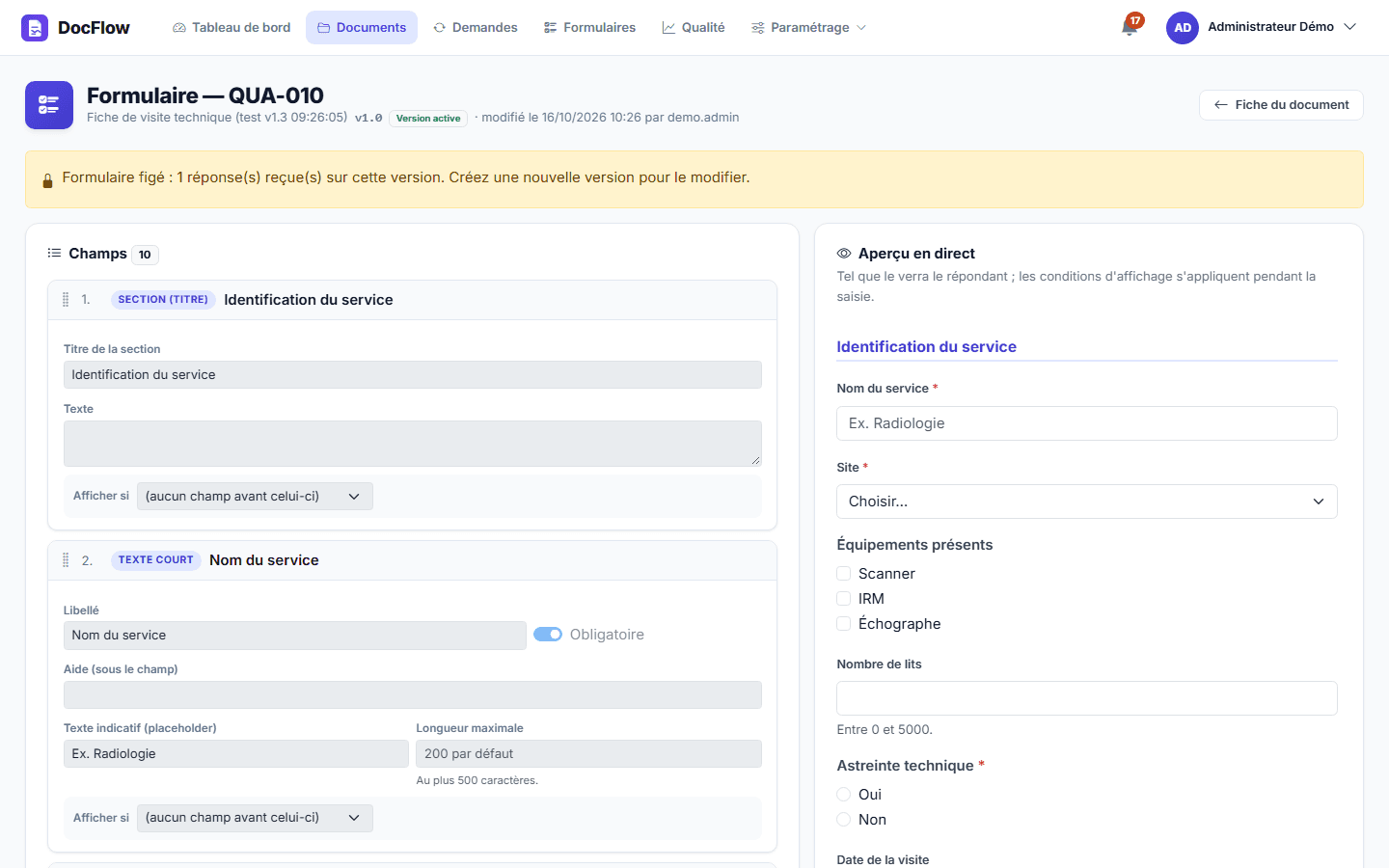1389x868 pixels.
Task: Click the preview Nom du service field
Action: pyautogui.click(x=1087, y=423)
